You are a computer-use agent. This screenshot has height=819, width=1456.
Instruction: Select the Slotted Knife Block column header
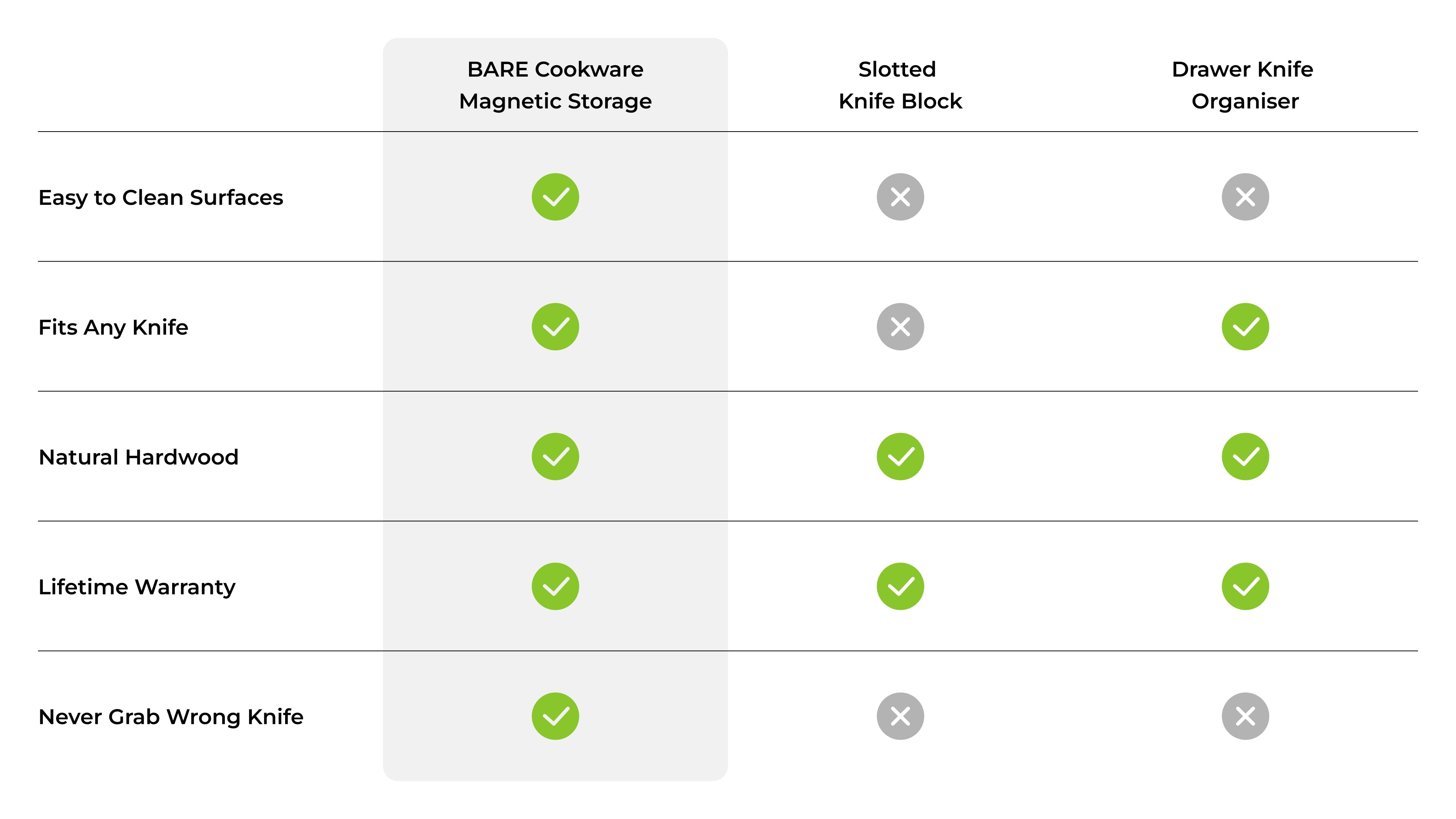point(900,85)
